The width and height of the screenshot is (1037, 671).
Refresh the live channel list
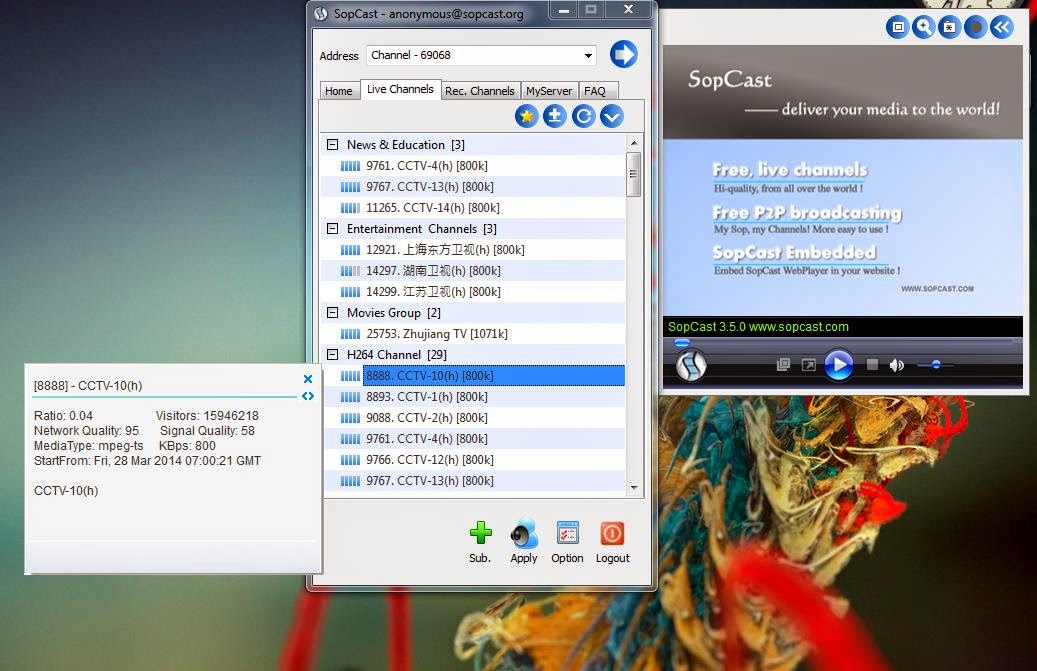coord(583,117)
